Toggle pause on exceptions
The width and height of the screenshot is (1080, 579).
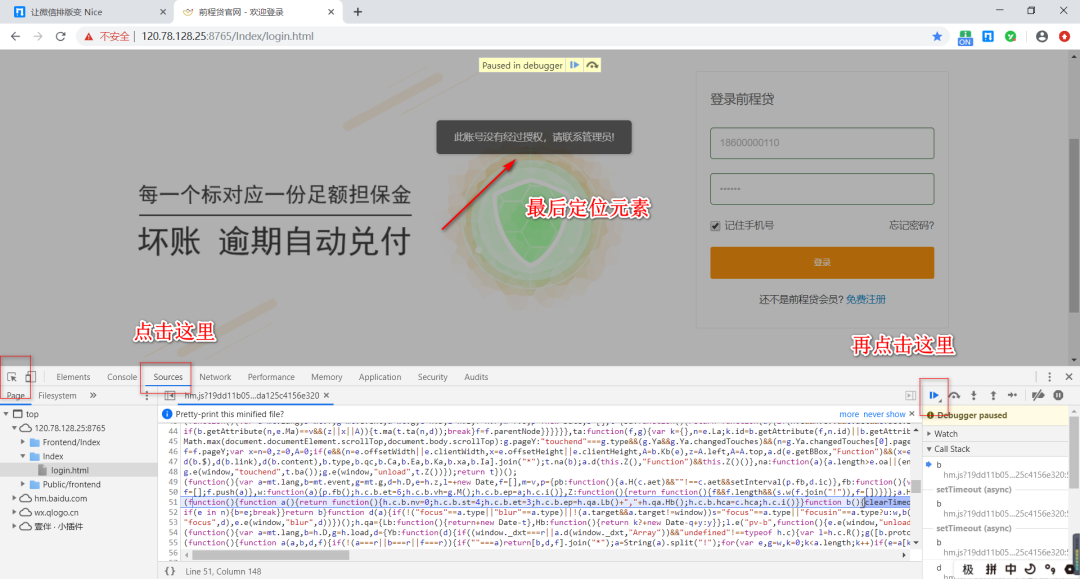[1058, 395]
